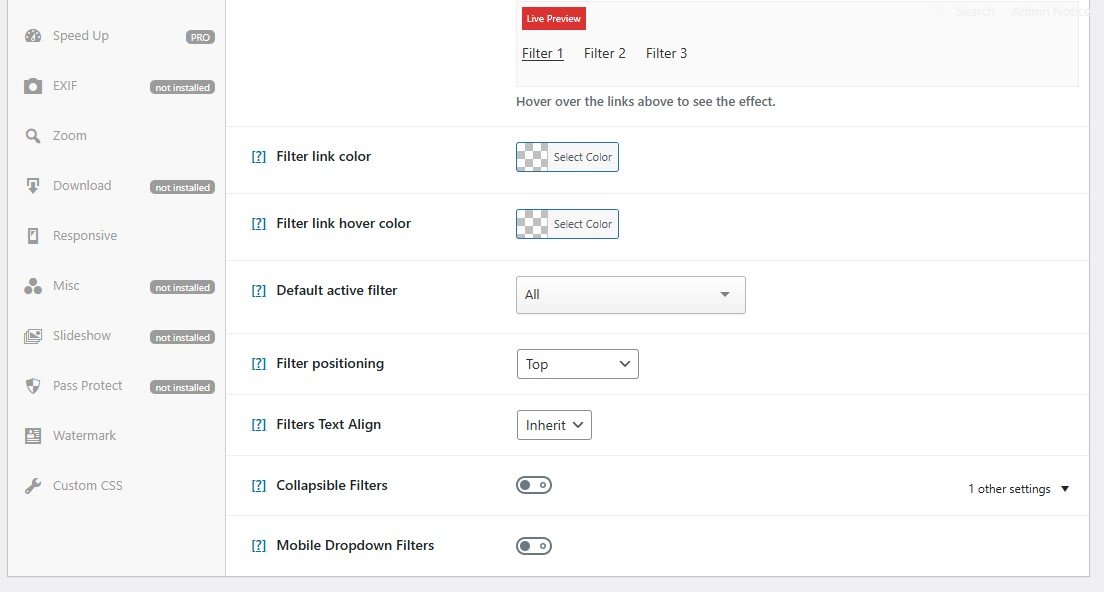Click the Filter 3 preview link
This screenshot has height=592, width=1104.
coord(667,54)
